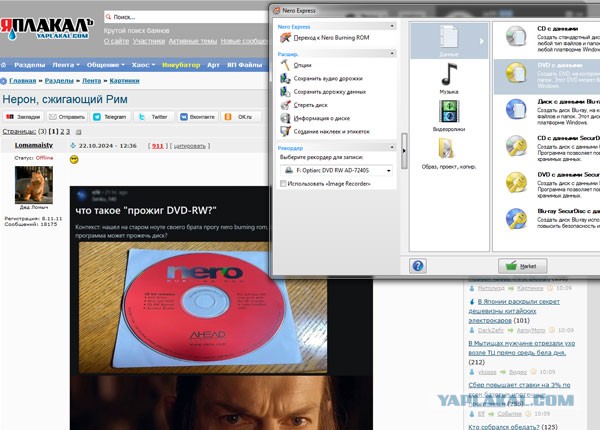The height and width of the screenshot is (430, 600).
Task: Share via the Вконтакте button
Action: tap(198, 117)
